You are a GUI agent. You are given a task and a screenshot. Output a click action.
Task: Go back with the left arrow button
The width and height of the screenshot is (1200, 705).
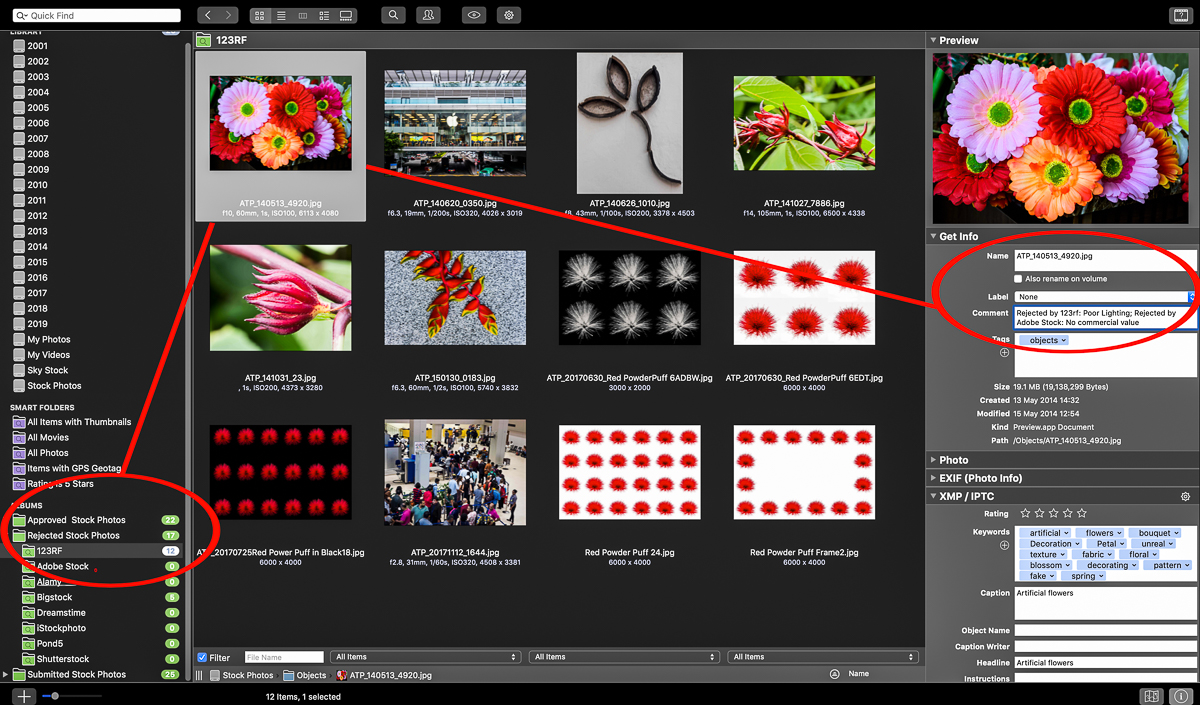(x=208, y=16)
